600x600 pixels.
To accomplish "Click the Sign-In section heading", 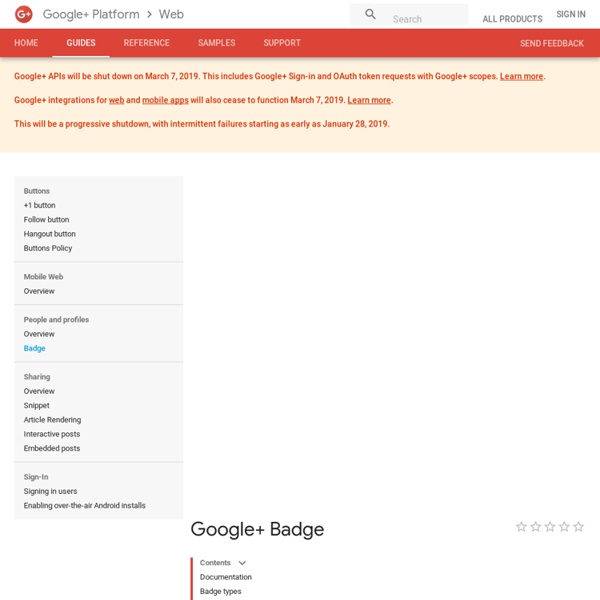I will click(36, 477).
